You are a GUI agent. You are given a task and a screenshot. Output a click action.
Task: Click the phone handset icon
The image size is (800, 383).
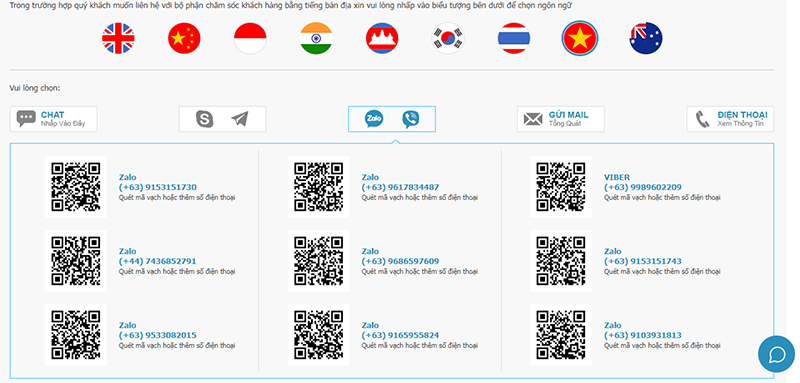(703, 119)
